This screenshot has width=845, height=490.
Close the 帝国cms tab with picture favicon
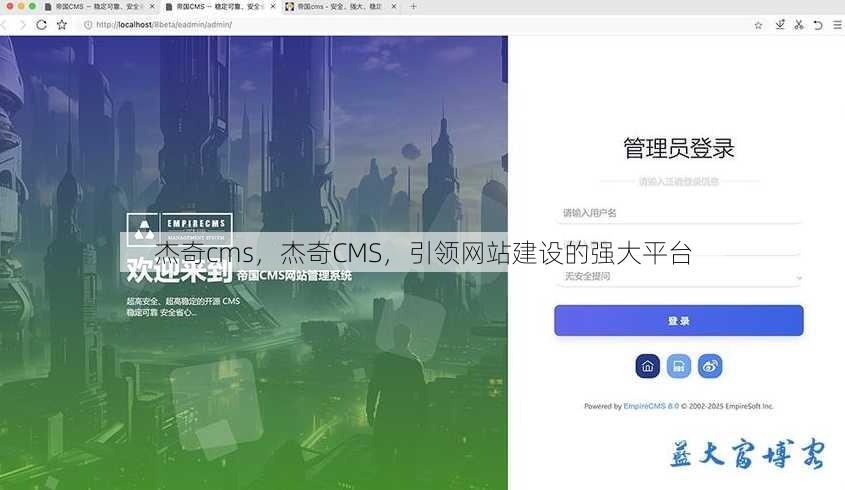point(394,6)
